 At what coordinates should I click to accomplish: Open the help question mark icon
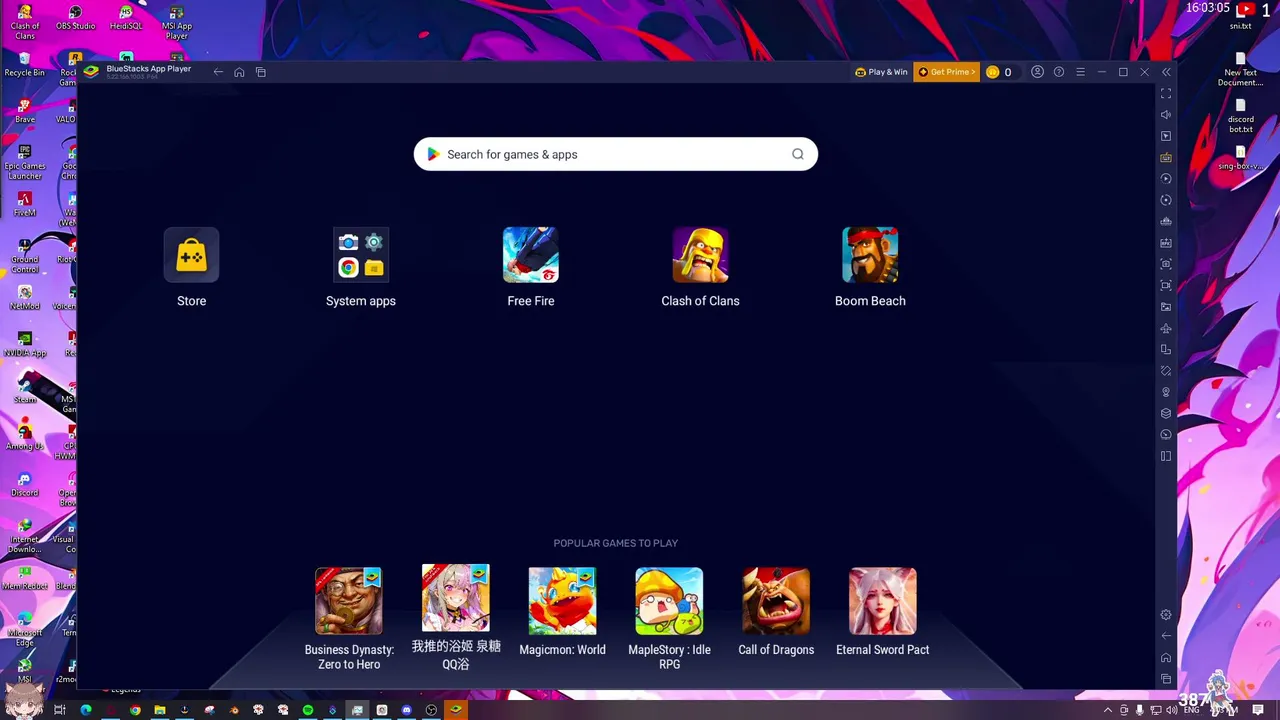click(x=1059, y=72)
